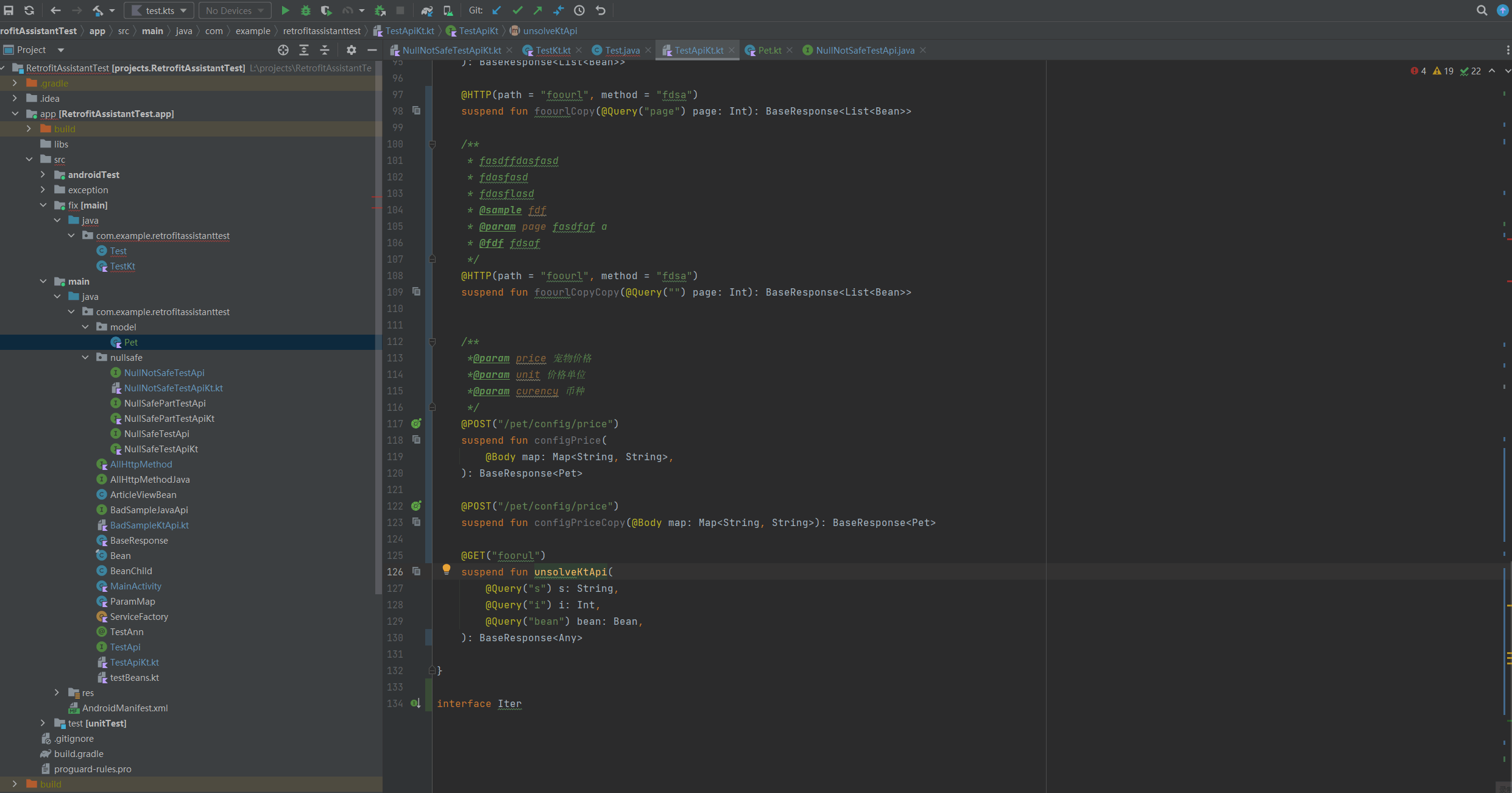Click Retrofit gutter icon on line 122
The height and width of the screenshot is (793, 1512).
point(416,506)
